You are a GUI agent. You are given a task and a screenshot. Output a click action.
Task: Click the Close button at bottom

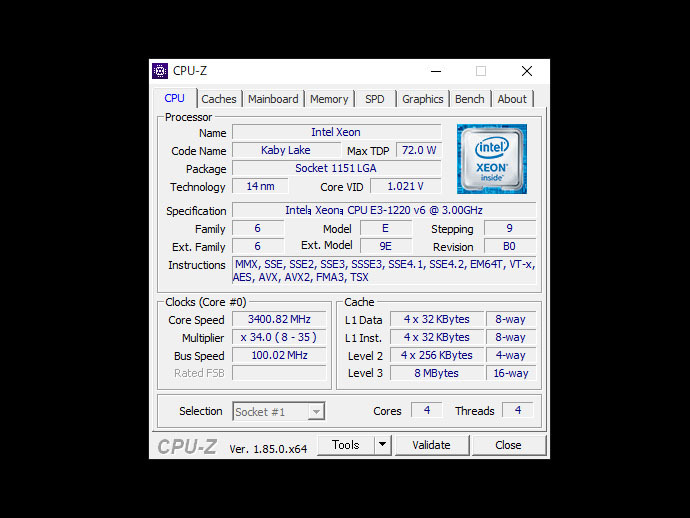(508, 445)
